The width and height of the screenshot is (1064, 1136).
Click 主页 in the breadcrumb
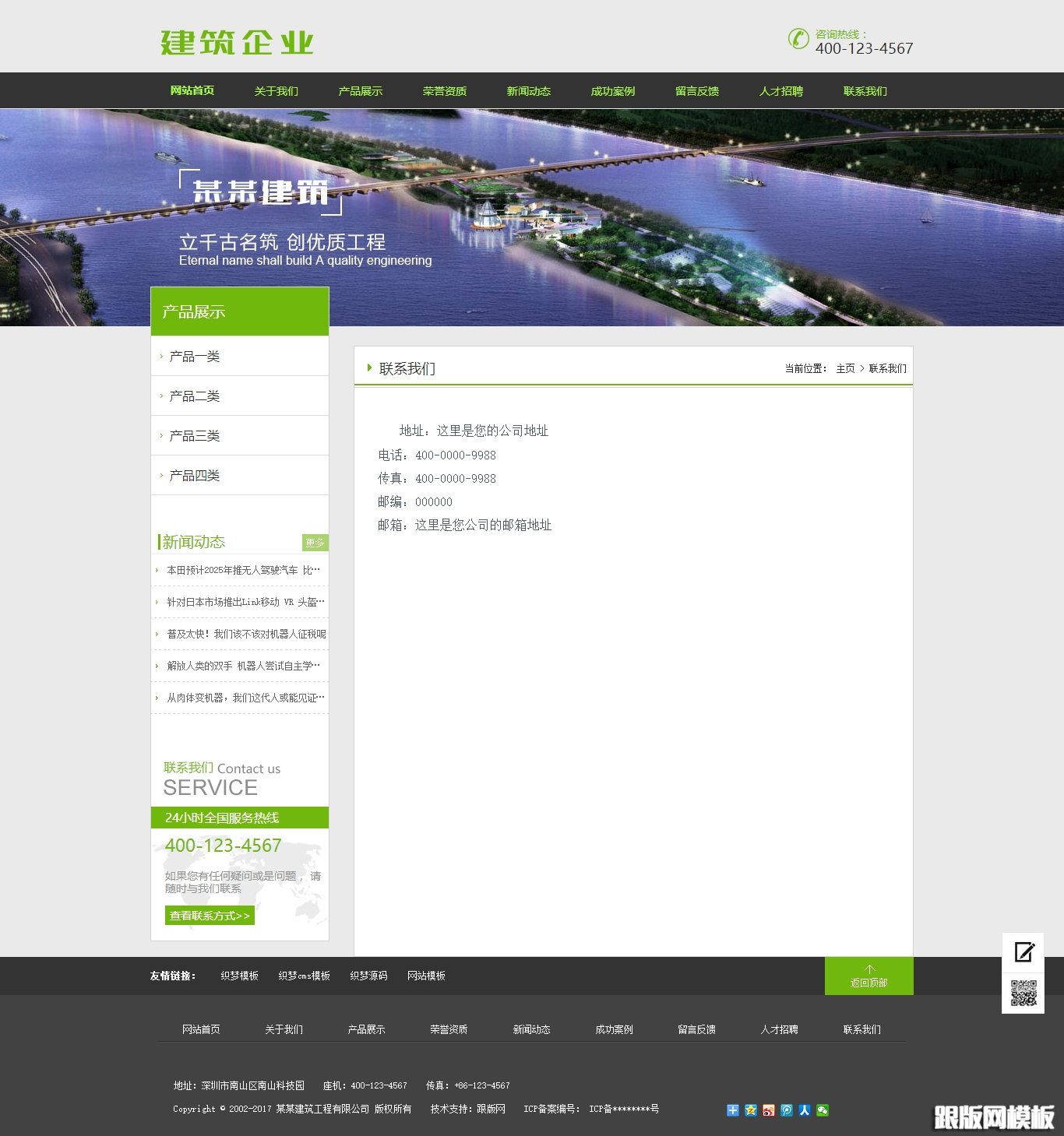coord(845,368)
